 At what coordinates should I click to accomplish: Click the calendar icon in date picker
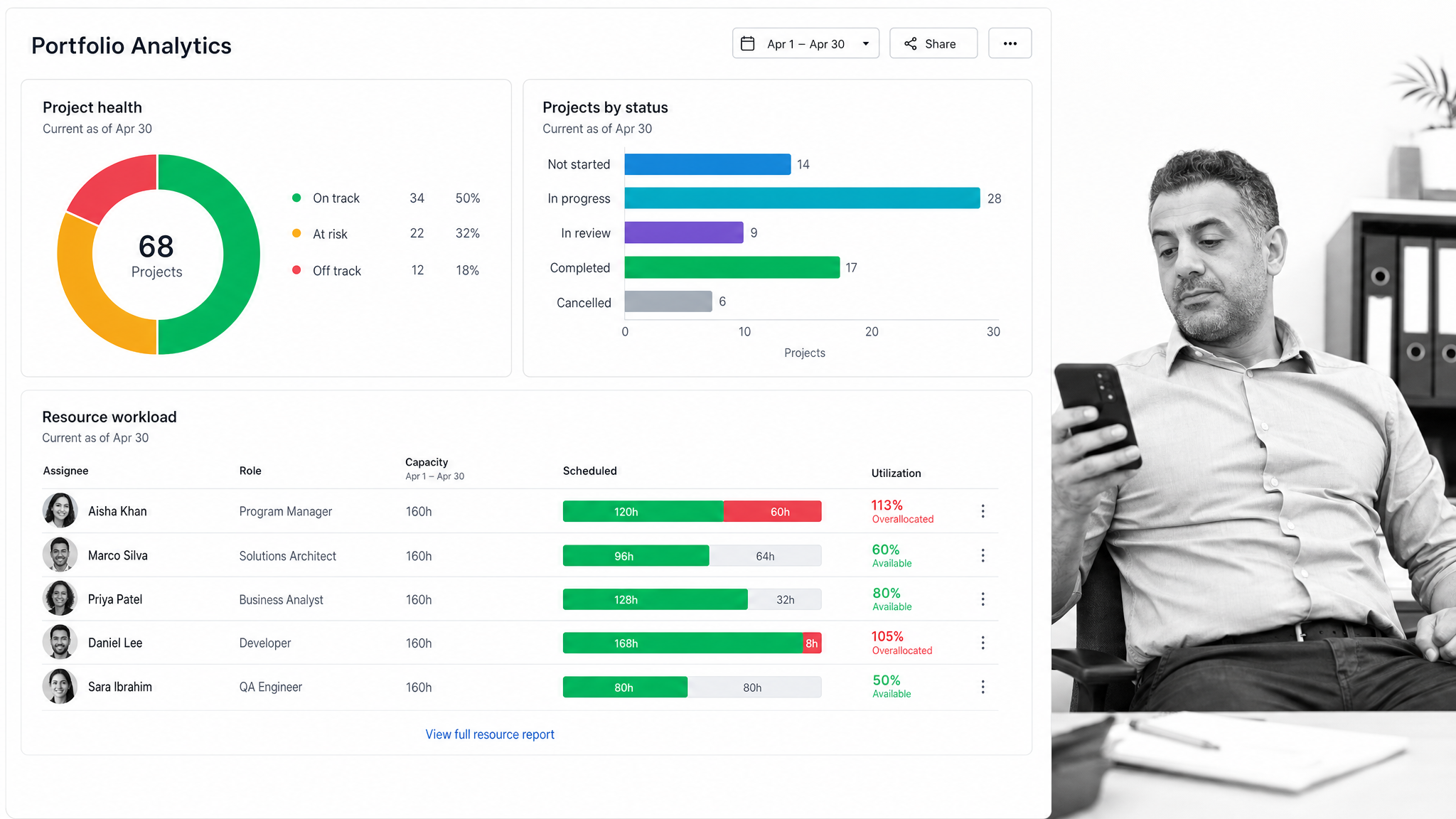[x=748, y=43]
